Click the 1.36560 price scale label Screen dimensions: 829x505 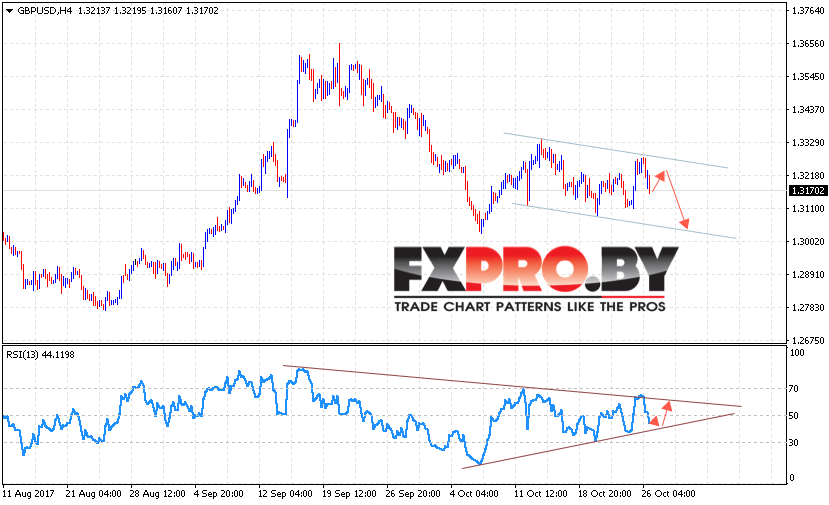(808, 44)
